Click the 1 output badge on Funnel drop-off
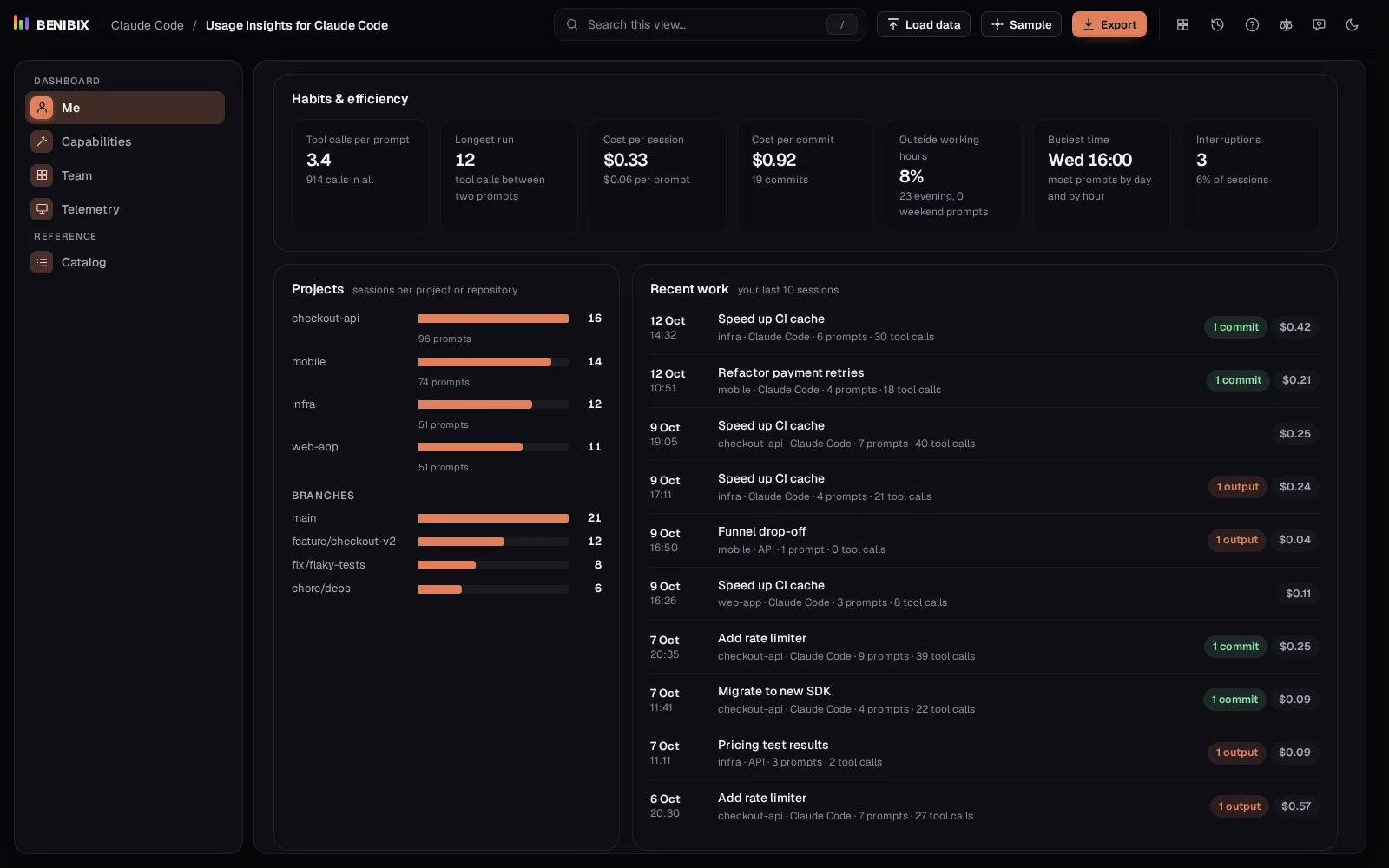Image resolution: width=1389 pixels, height=868 pixels. 1236,540
